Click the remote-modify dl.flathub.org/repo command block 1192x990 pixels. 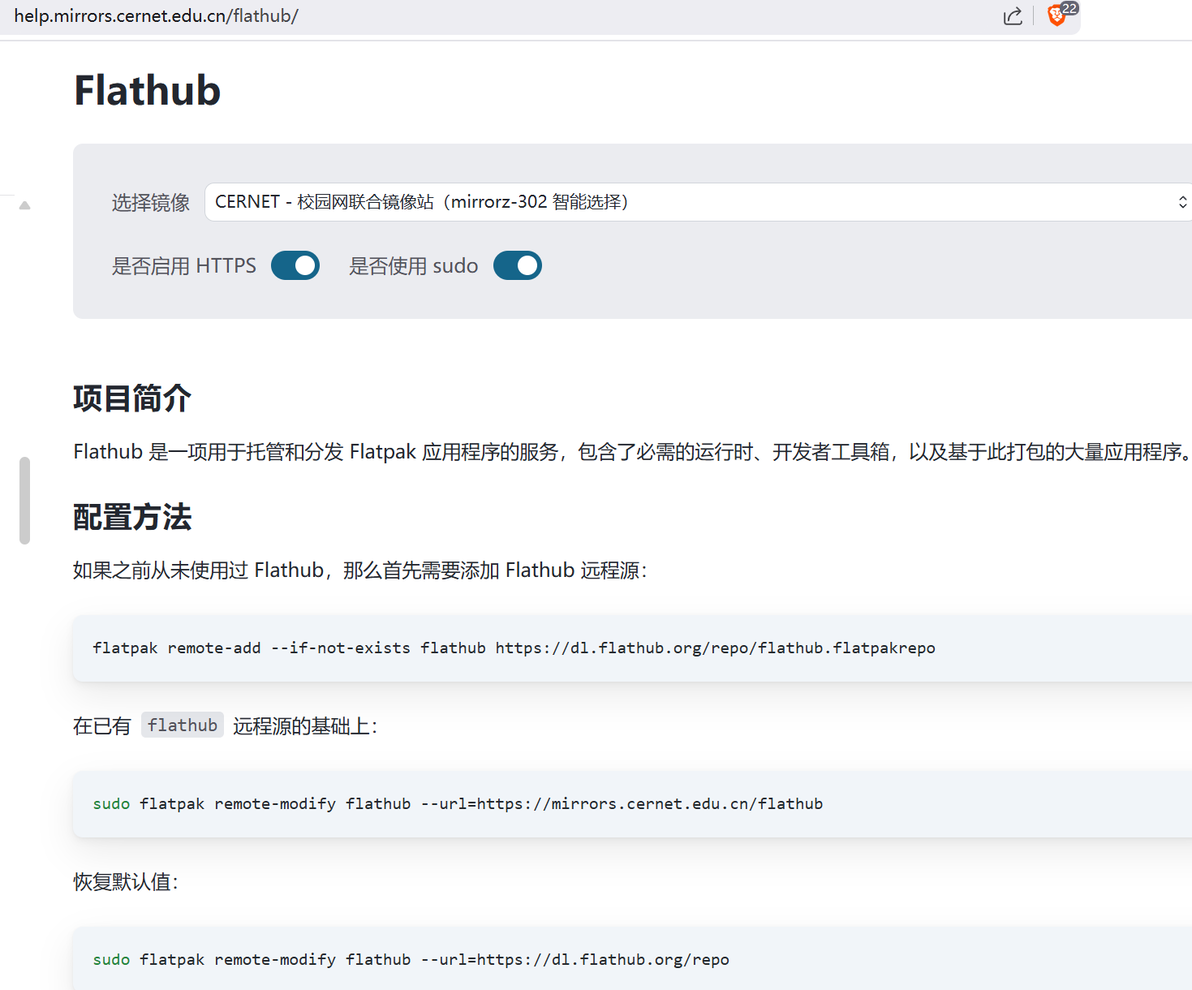pos(632,959)
